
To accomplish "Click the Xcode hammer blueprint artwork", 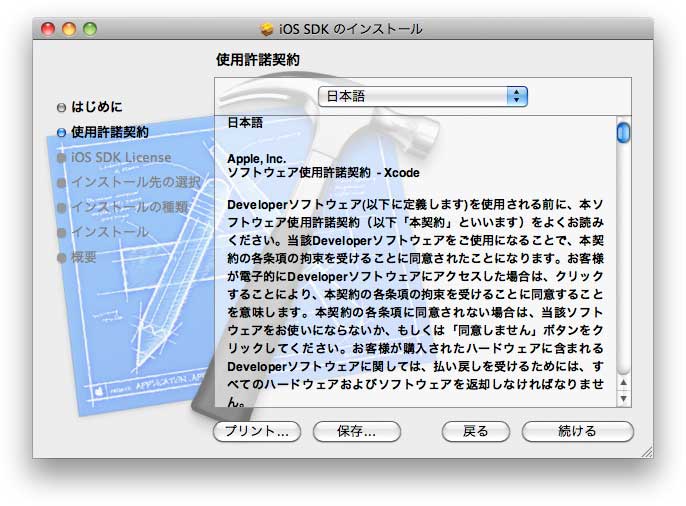I will pos(130,300).
